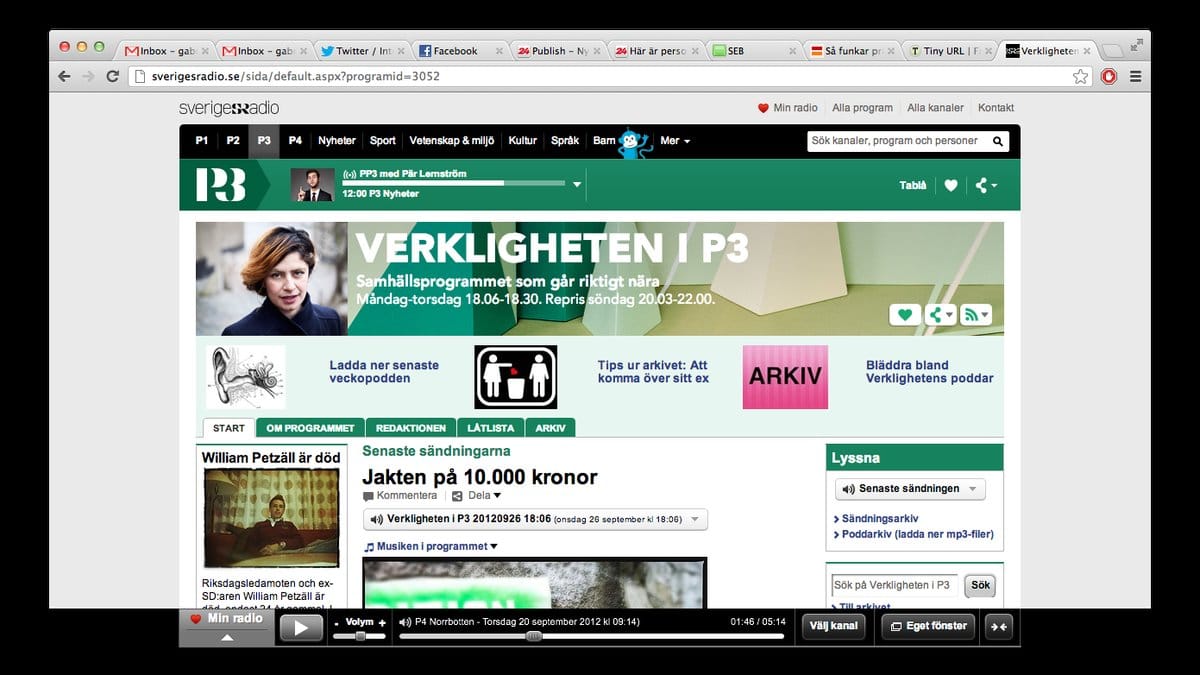Click Ladda ner senaste veckopodden link
The height and width of the screenshot is (675, 1200).
pos(384,372)
